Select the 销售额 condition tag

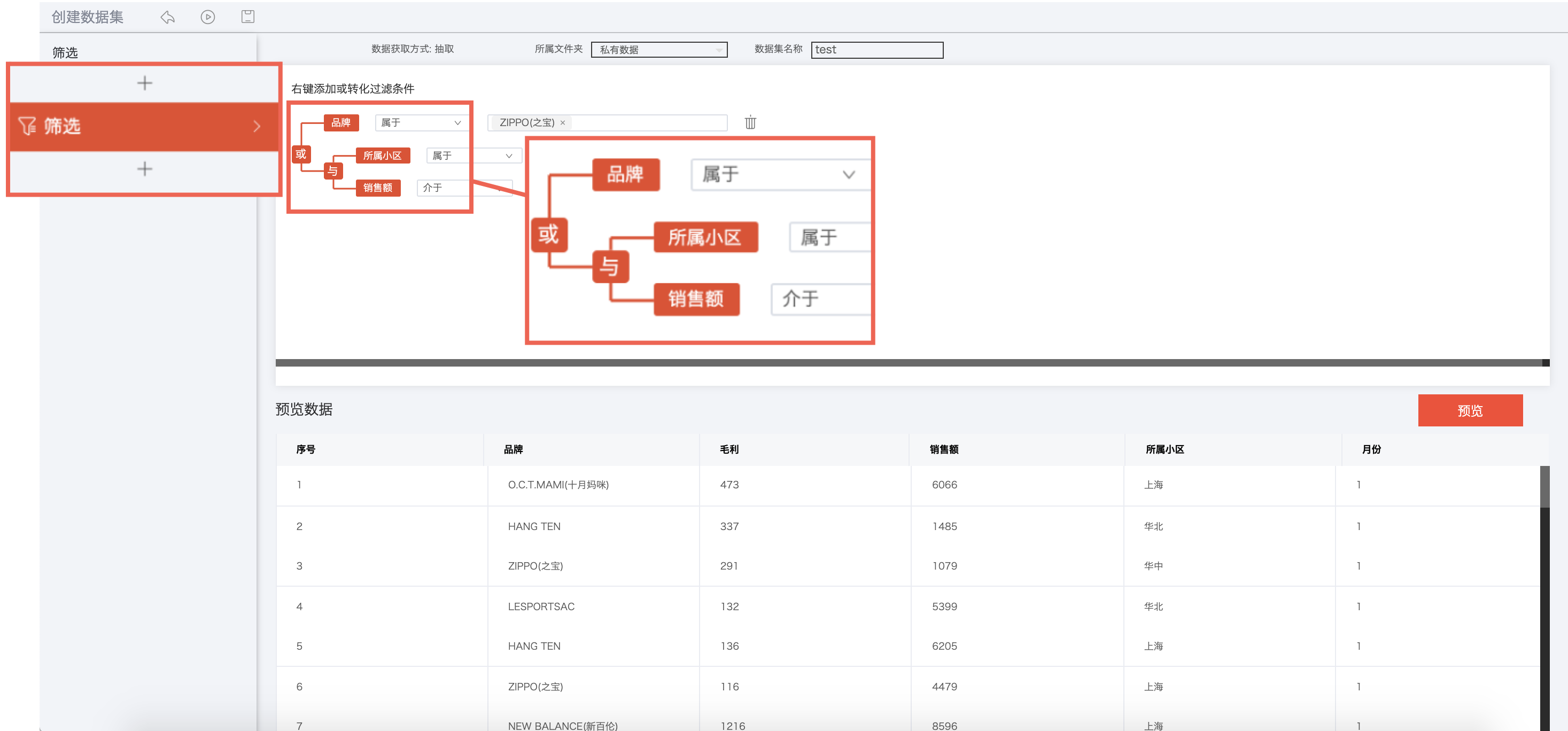pyautogui.click(x=377, y=188)
